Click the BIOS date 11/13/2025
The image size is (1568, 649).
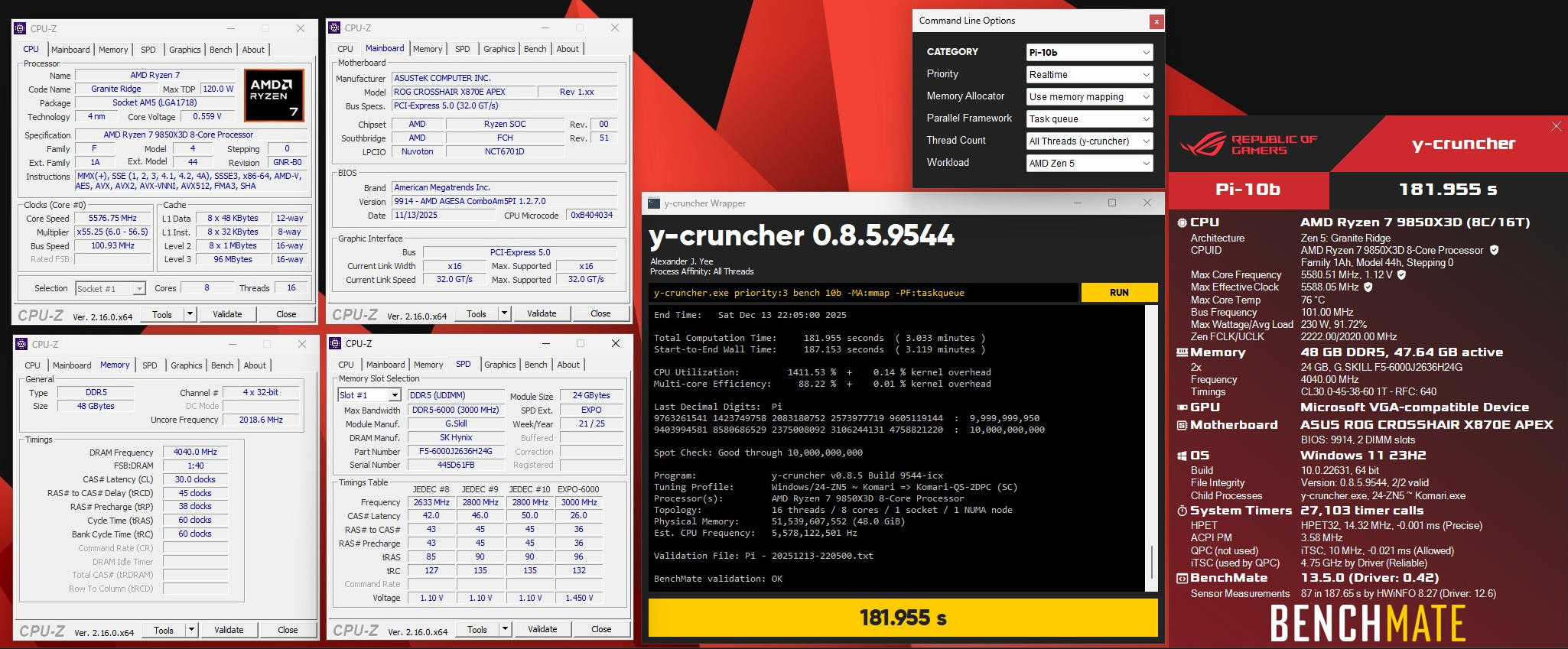[442, 216]
